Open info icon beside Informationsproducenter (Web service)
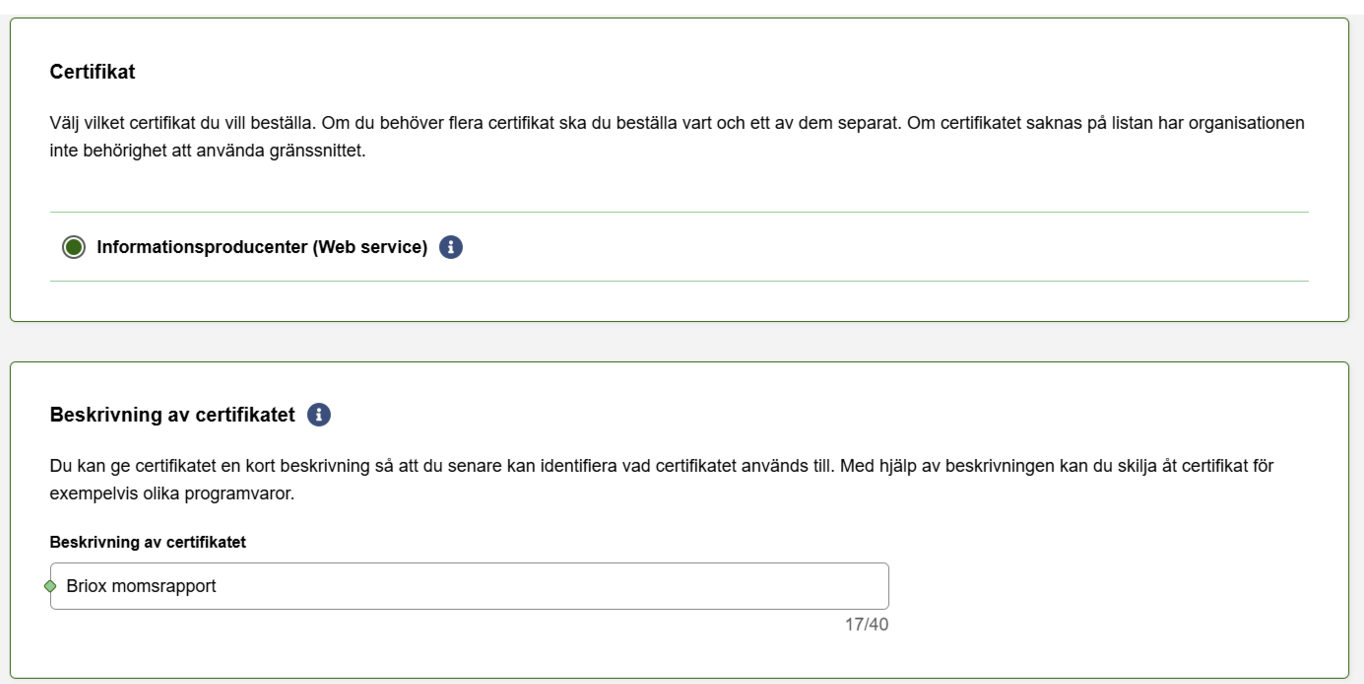Viewport: 1364px width, 684px height. point(451,247)
